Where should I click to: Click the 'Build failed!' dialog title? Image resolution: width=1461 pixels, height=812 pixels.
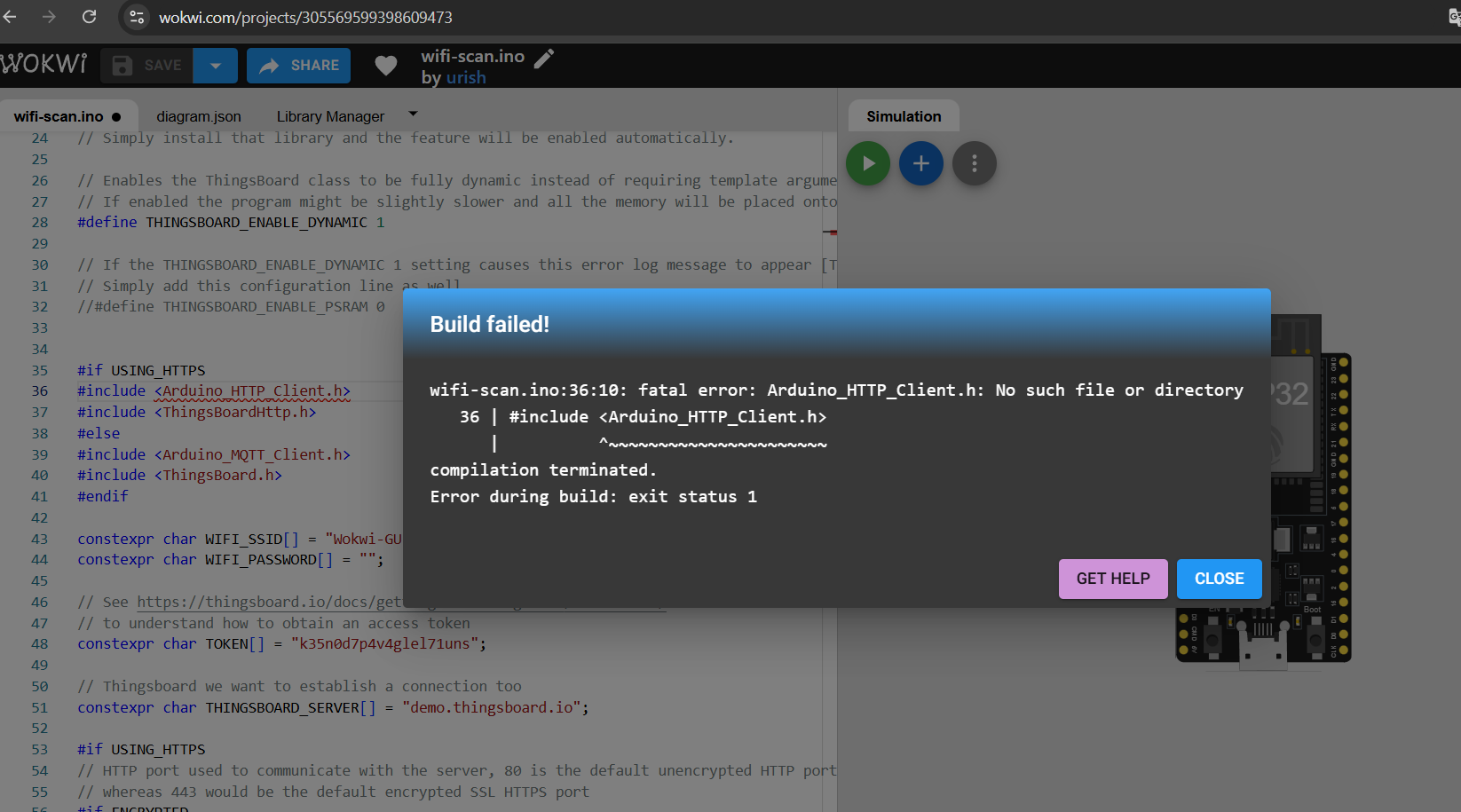(490, 325)
